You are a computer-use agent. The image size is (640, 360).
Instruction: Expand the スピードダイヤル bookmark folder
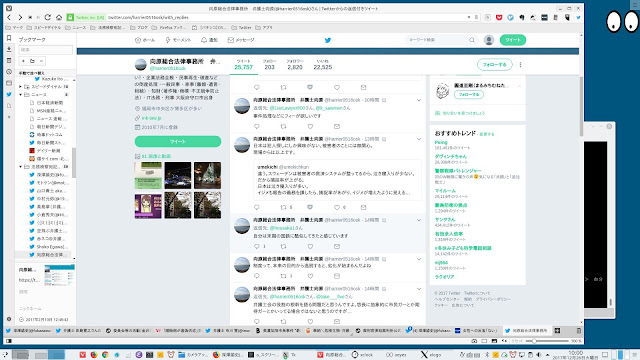coord(20,87)
